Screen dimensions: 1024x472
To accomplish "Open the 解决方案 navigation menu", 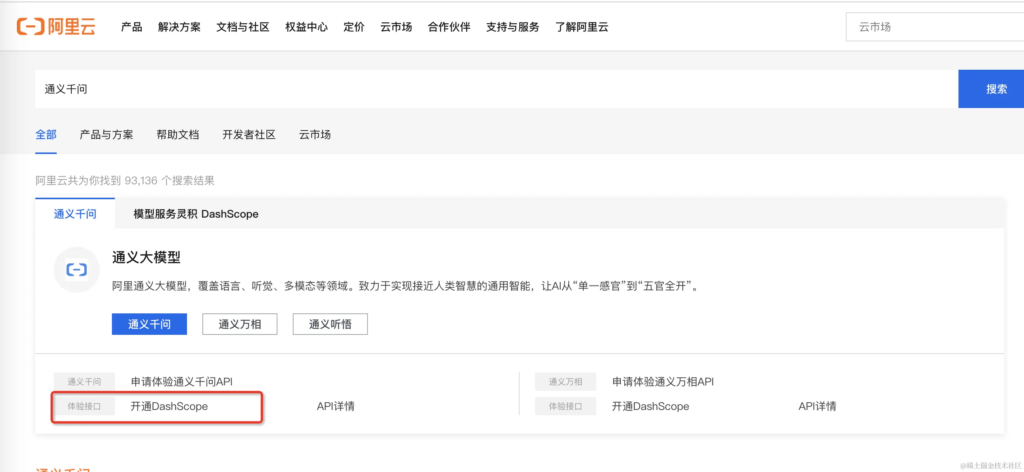I will 179,27.
